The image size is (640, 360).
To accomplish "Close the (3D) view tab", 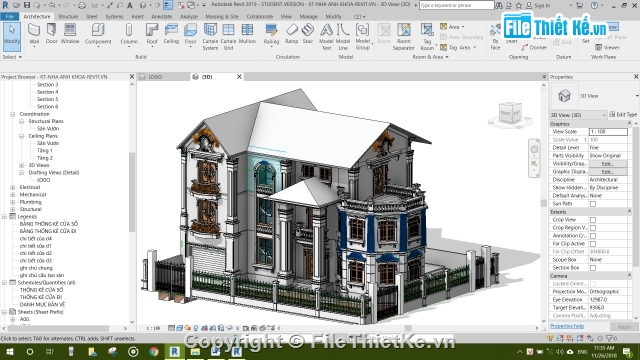I will pos(239,77).
